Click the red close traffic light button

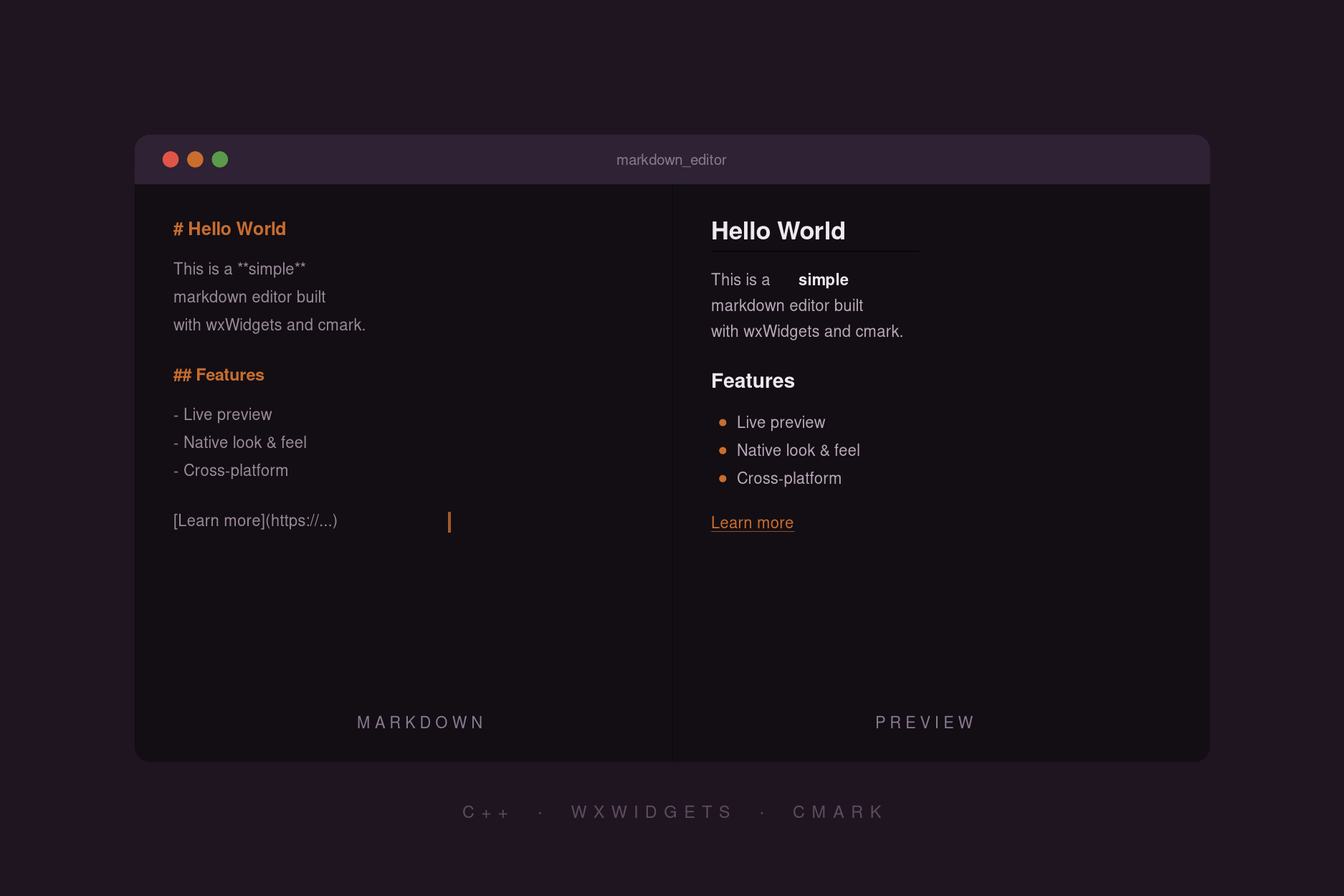pos(171,158)
